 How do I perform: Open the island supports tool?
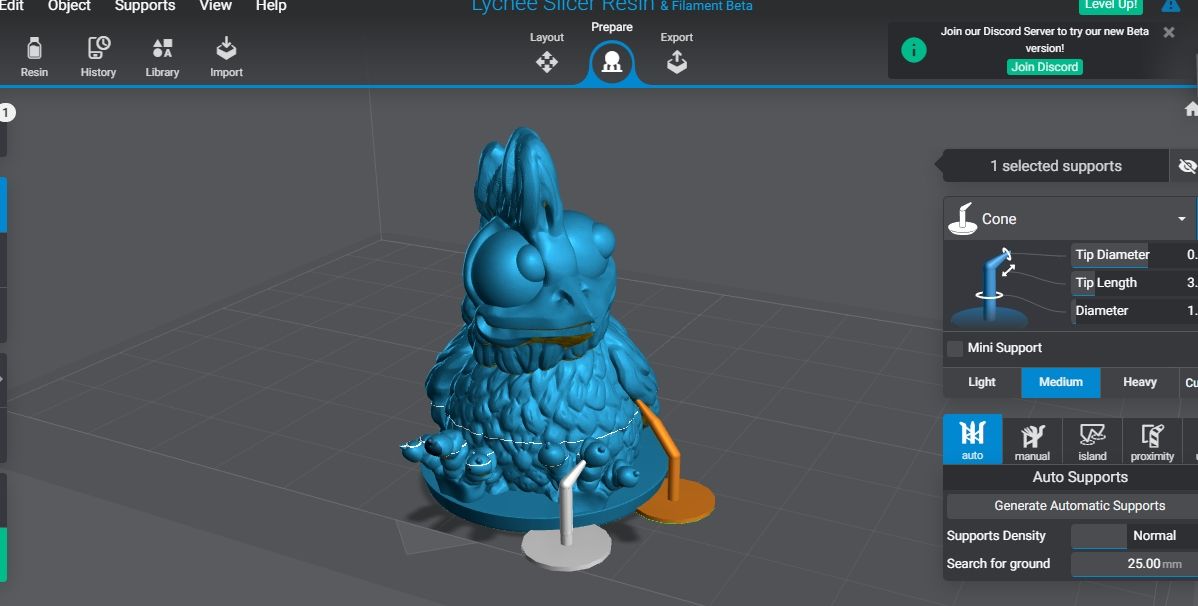[x=1091, y=439]
